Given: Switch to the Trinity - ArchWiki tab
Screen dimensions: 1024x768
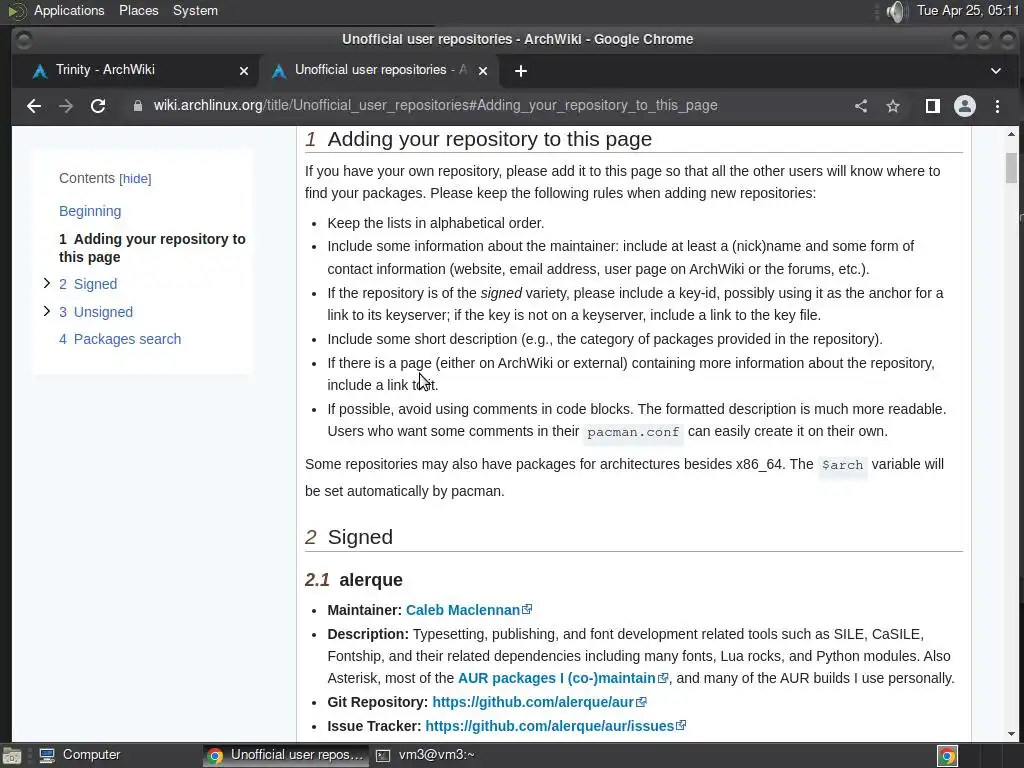Looking at the screenshot, I should tap(135, 70).
